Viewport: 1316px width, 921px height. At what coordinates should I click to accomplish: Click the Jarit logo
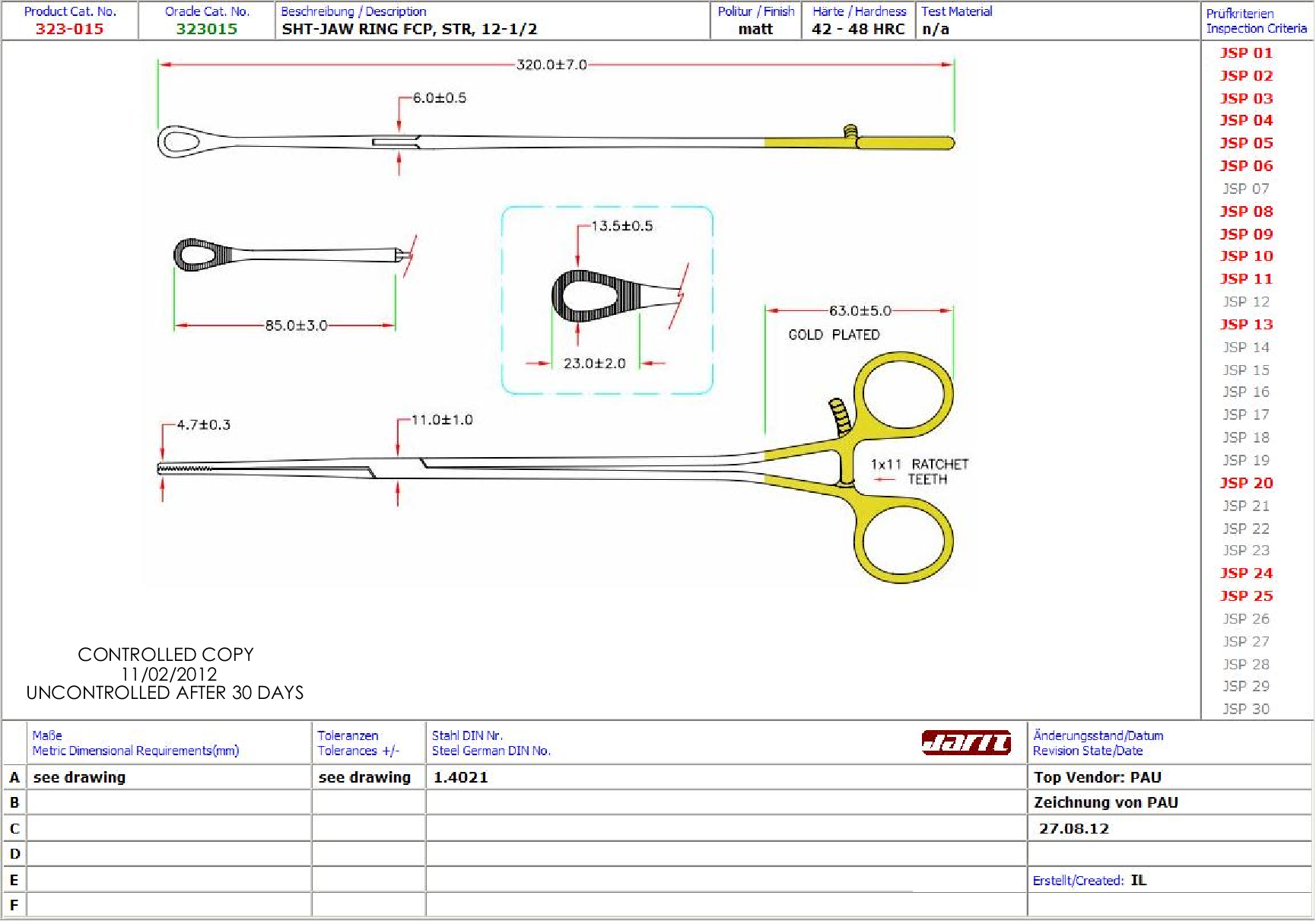pos(965,742)
